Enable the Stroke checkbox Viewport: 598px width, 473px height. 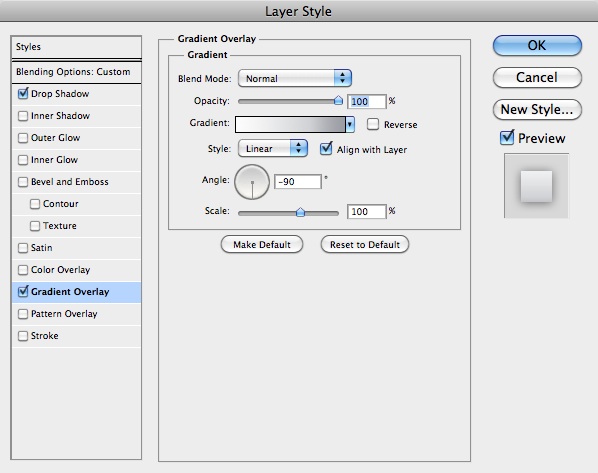[23, 336]
